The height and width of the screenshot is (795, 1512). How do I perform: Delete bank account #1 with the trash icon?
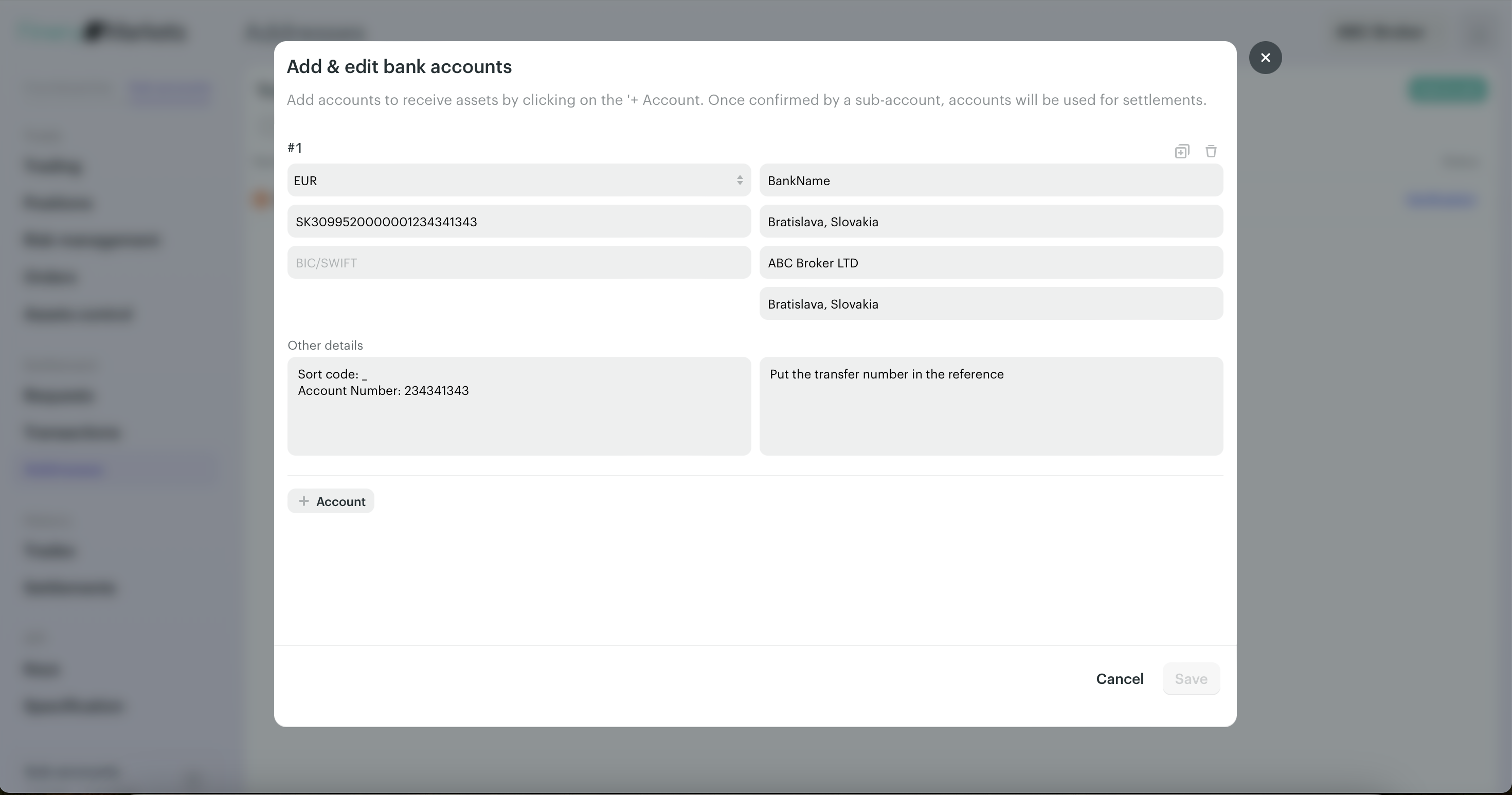[x=1211, y=151]
